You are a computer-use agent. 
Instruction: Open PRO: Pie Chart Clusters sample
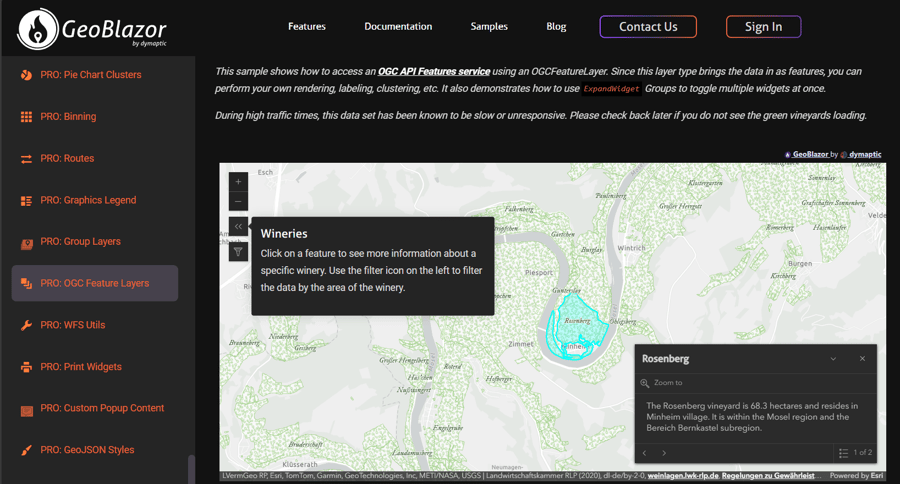point(90,75)
